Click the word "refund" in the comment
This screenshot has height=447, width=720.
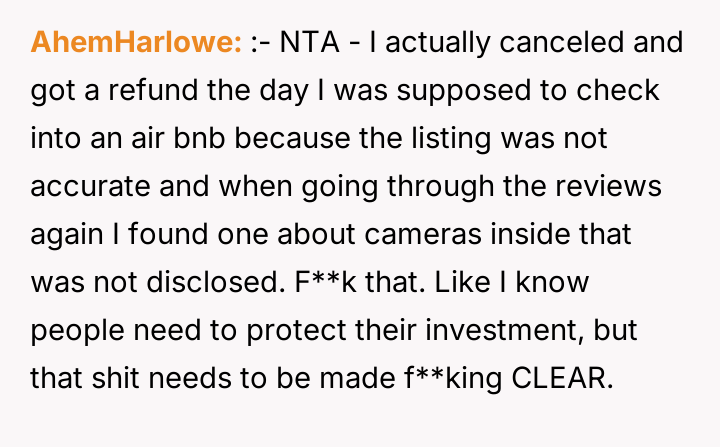(151, 90)
